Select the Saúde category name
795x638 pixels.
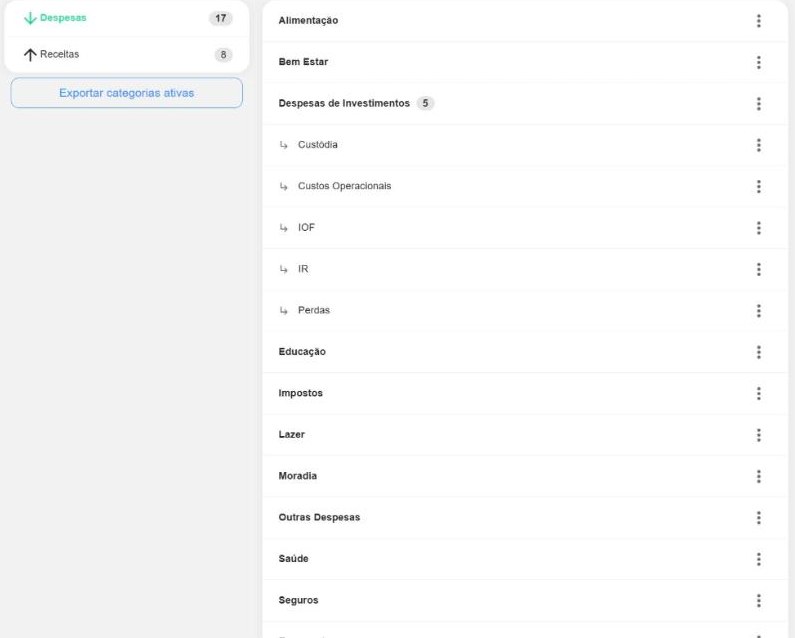tap(294, 559)
